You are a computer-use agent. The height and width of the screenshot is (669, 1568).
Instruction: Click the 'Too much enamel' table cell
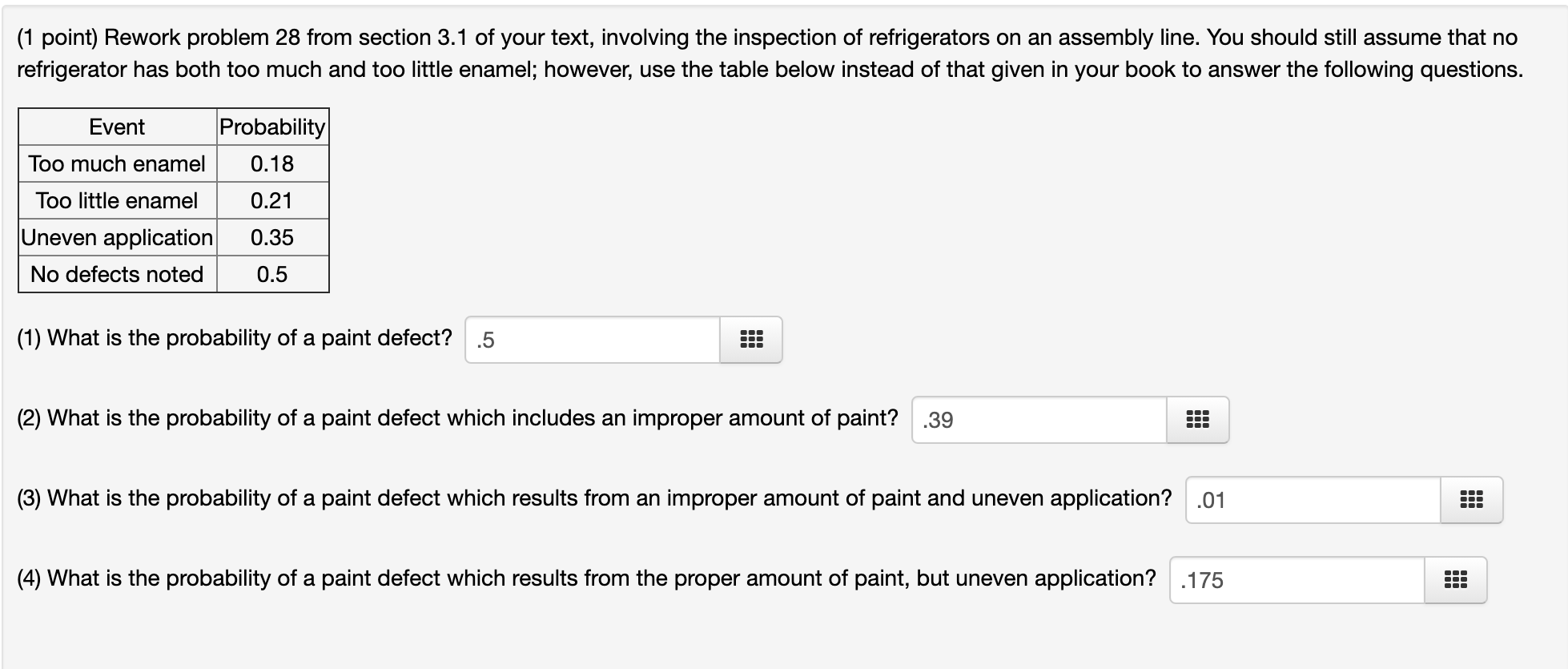click(x=117, y=163)
